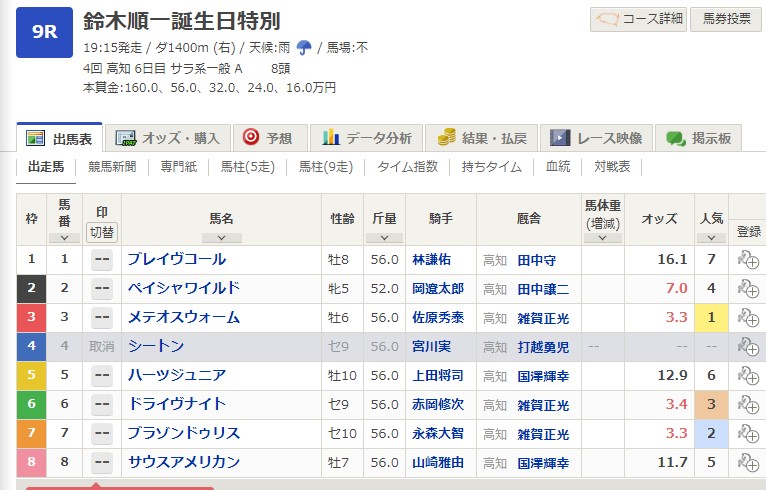Sort by 馬名 column arrow
Image resolution: width=766 pixels, height=490 pixels.
(x=221, y=238)
